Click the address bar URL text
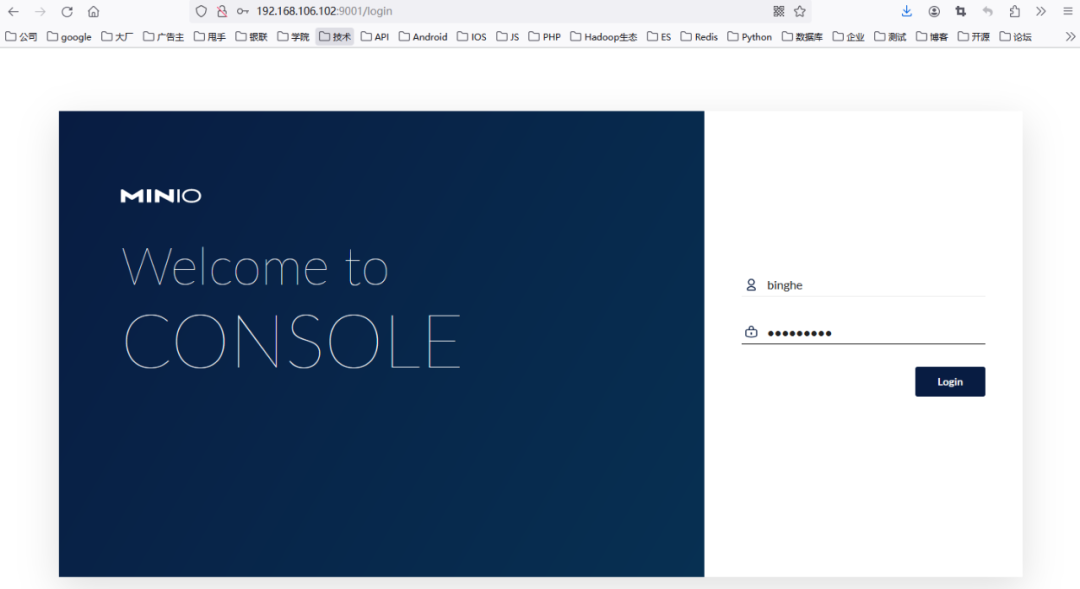 pyautogui.click(x=324, y=11)
